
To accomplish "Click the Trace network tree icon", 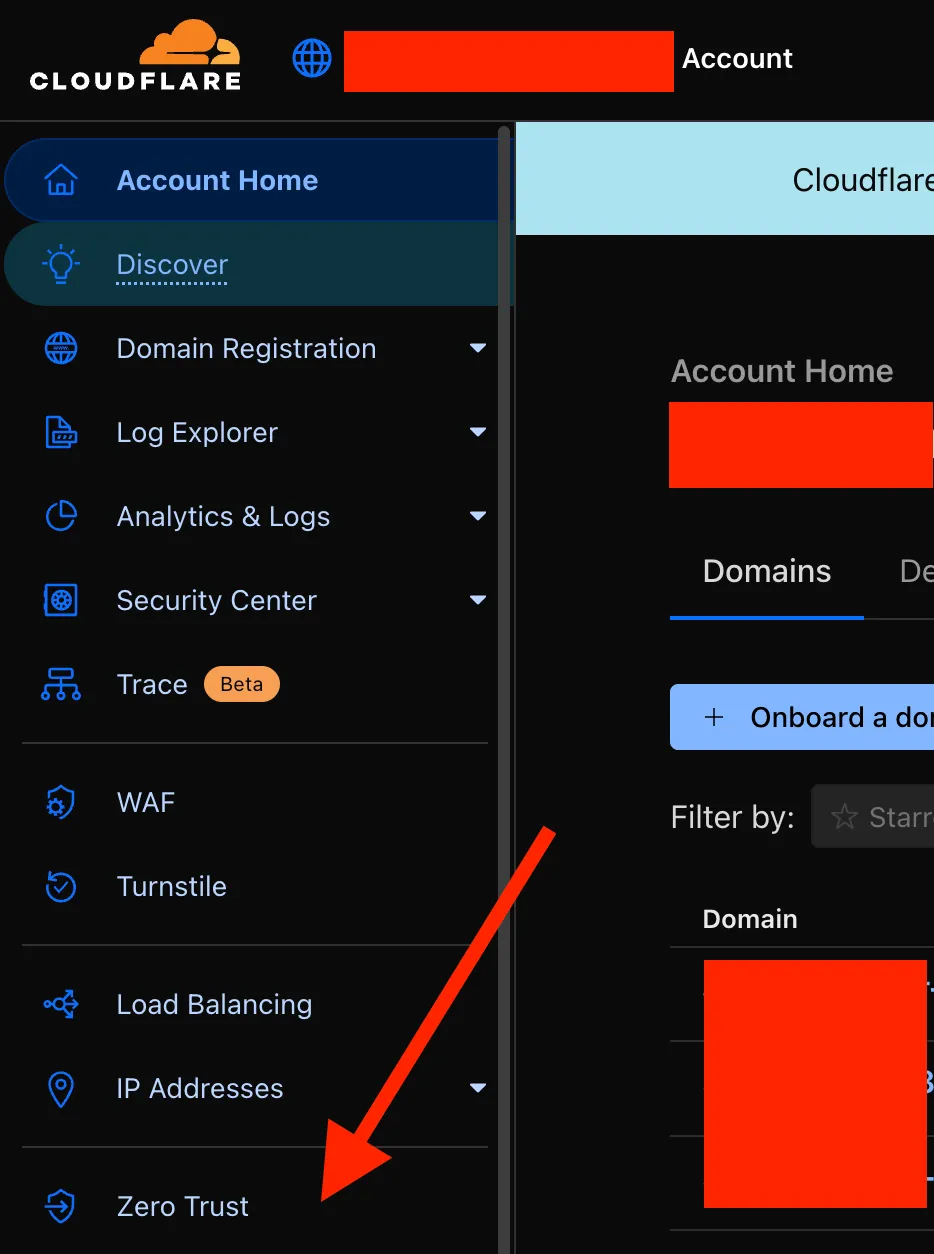I will 61,684.
